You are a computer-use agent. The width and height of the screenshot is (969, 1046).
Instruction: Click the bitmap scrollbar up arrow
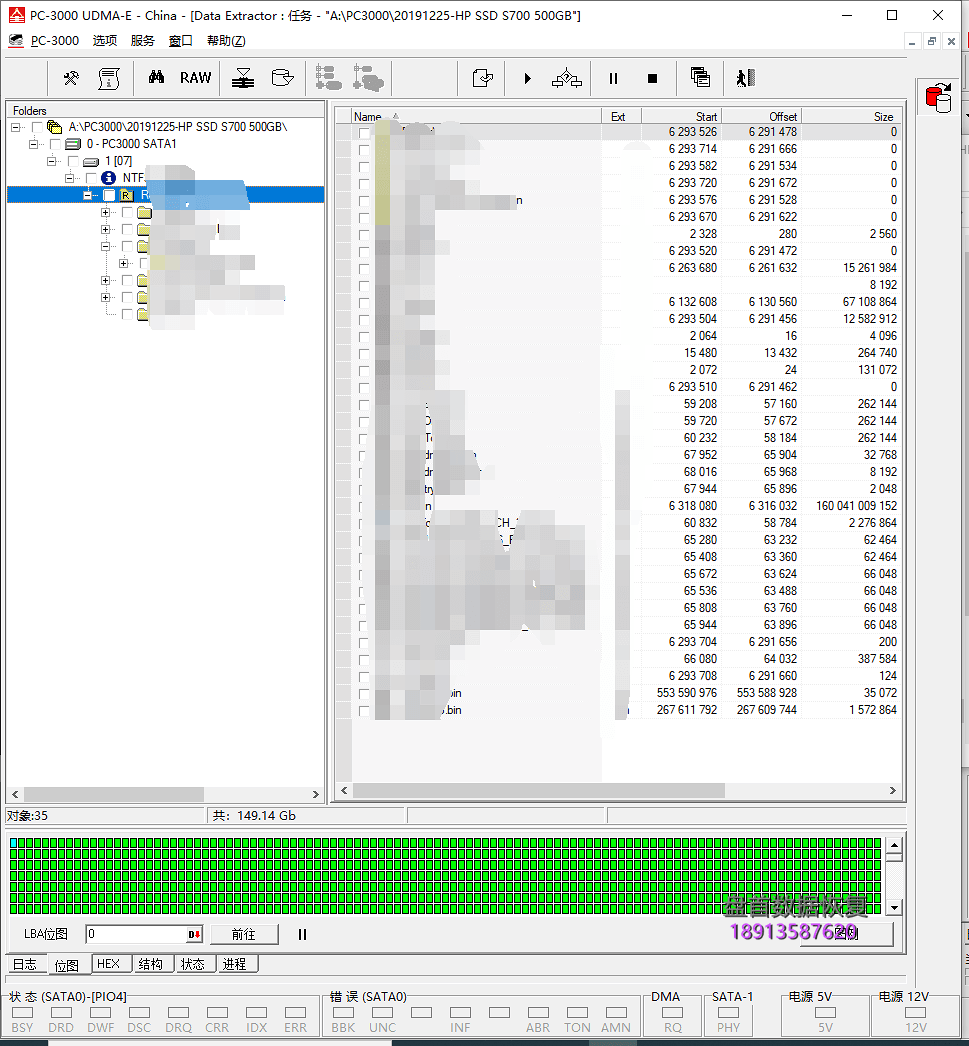894,845
